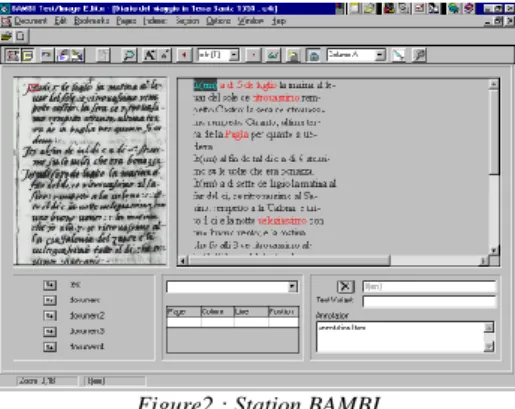Click the small letter a font icon
The height and width of the screenshot is (409, 515).
[x=165, y=55]
